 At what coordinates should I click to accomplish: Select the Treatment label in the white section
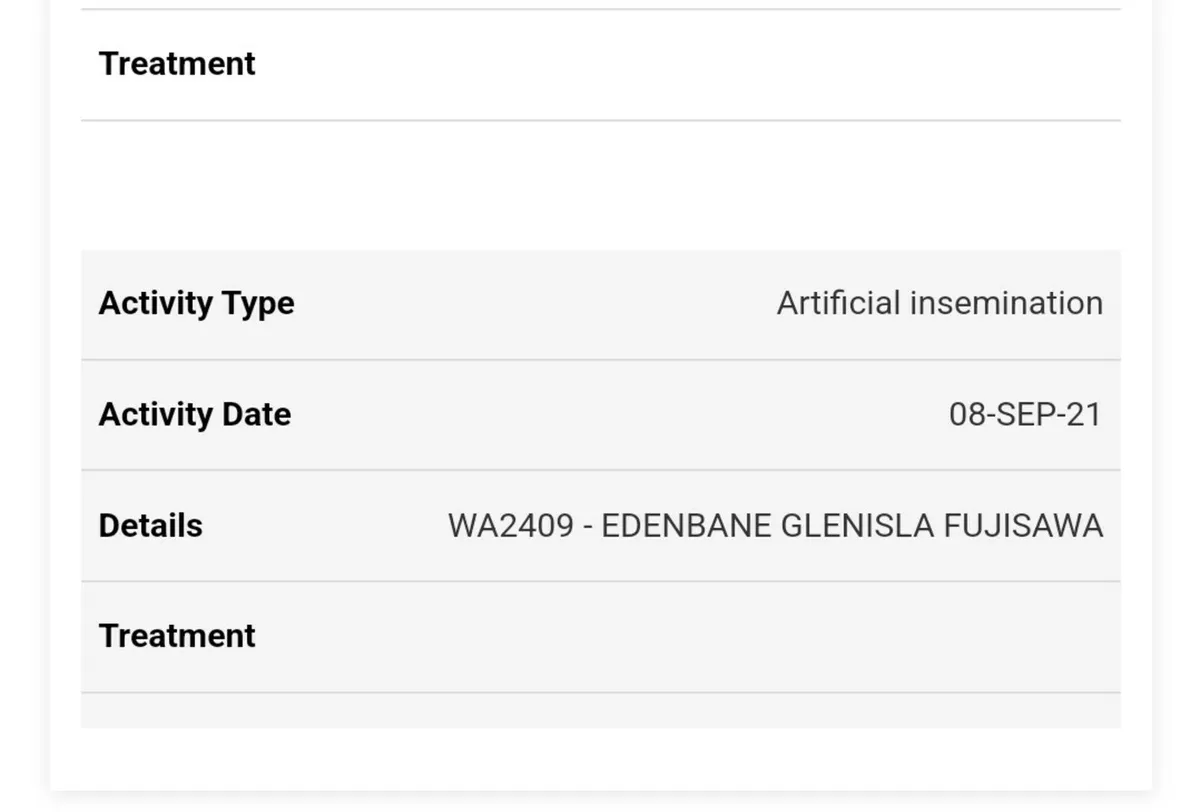[x=177, y=64]
